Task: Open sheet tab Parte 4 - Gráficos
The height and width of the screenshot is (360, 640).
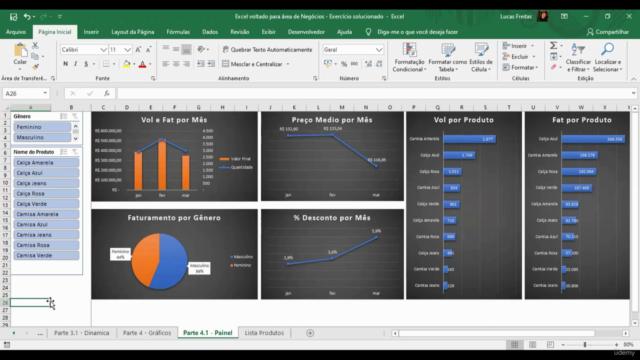Action: point(147,333)
